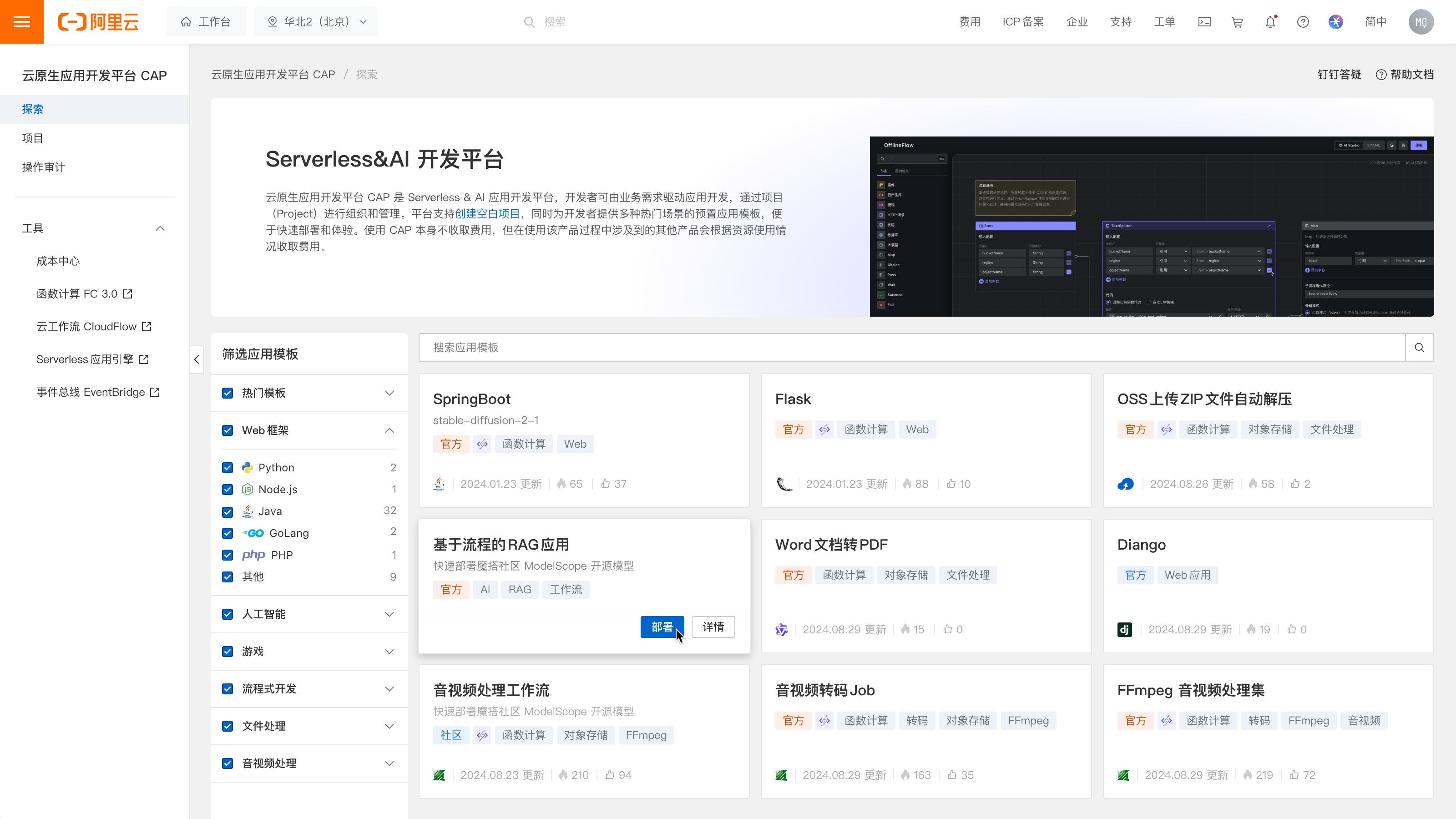The image size is (1456, 819).
Task: Toggle the Node.js filter checkbox
Action: (227, 490)
